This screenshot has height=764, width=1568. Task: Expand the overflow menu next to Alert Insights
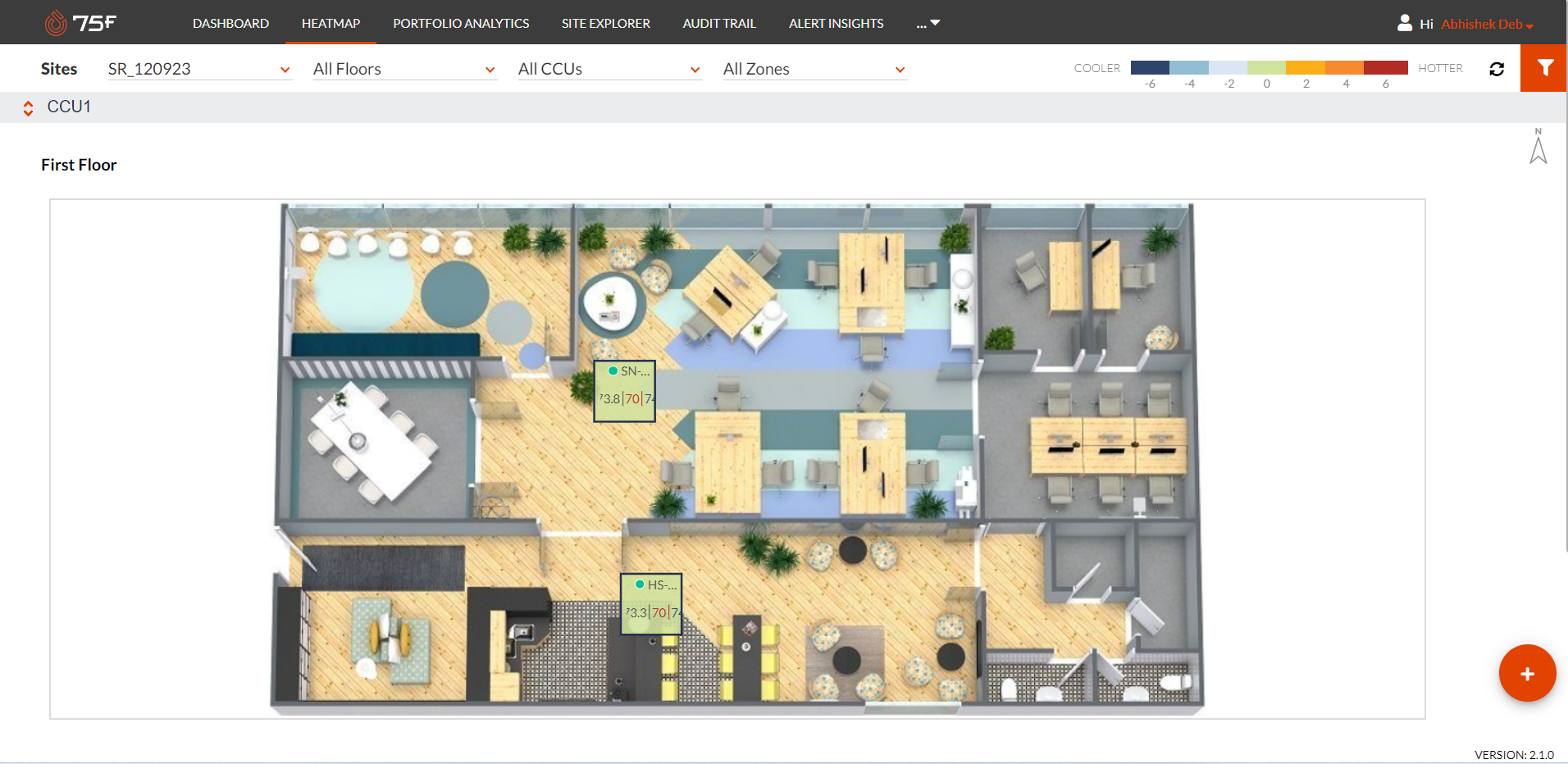(x=927, y=23)
